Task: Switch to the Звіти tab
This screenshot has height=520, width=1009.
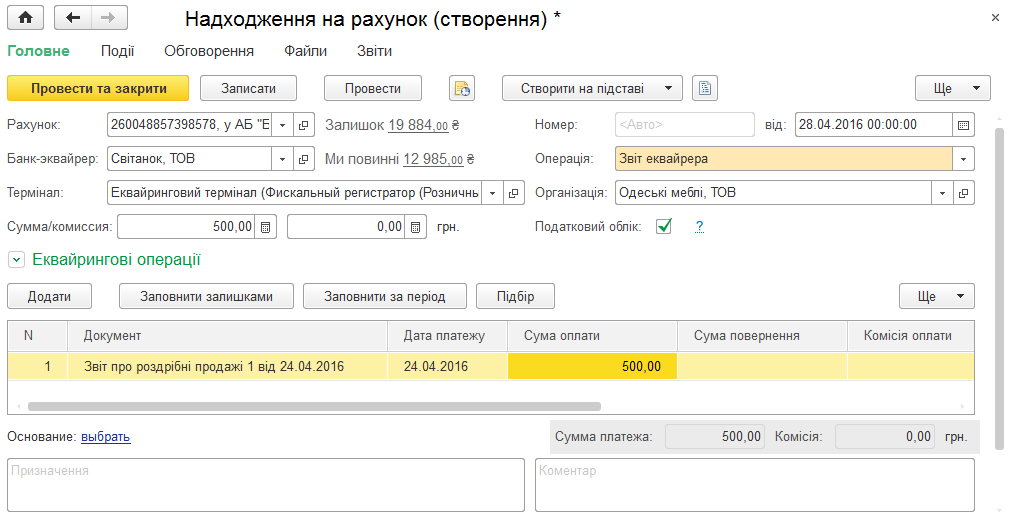Action: point(374,51)
